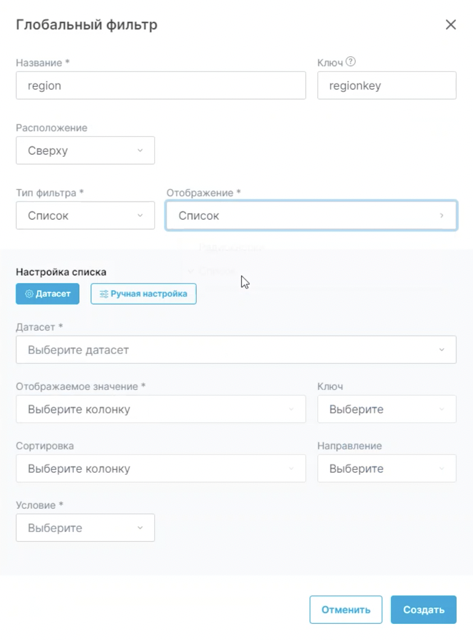Open the Направление dropdown
The height and width of the screenshot is (640, 473).
pos(387,469)
